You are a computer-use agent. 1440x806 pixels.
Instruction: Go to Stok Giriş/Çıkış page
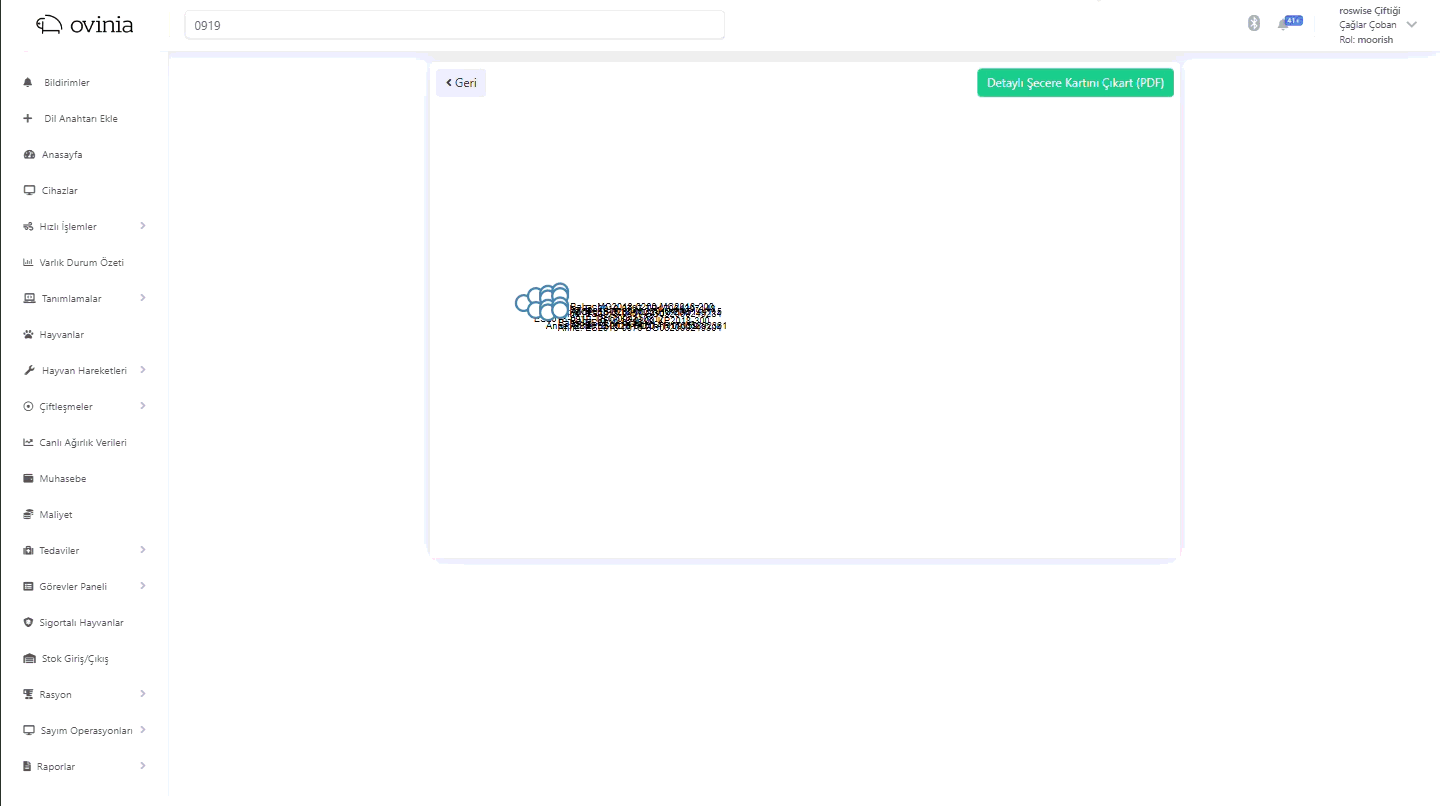[75, 659]
